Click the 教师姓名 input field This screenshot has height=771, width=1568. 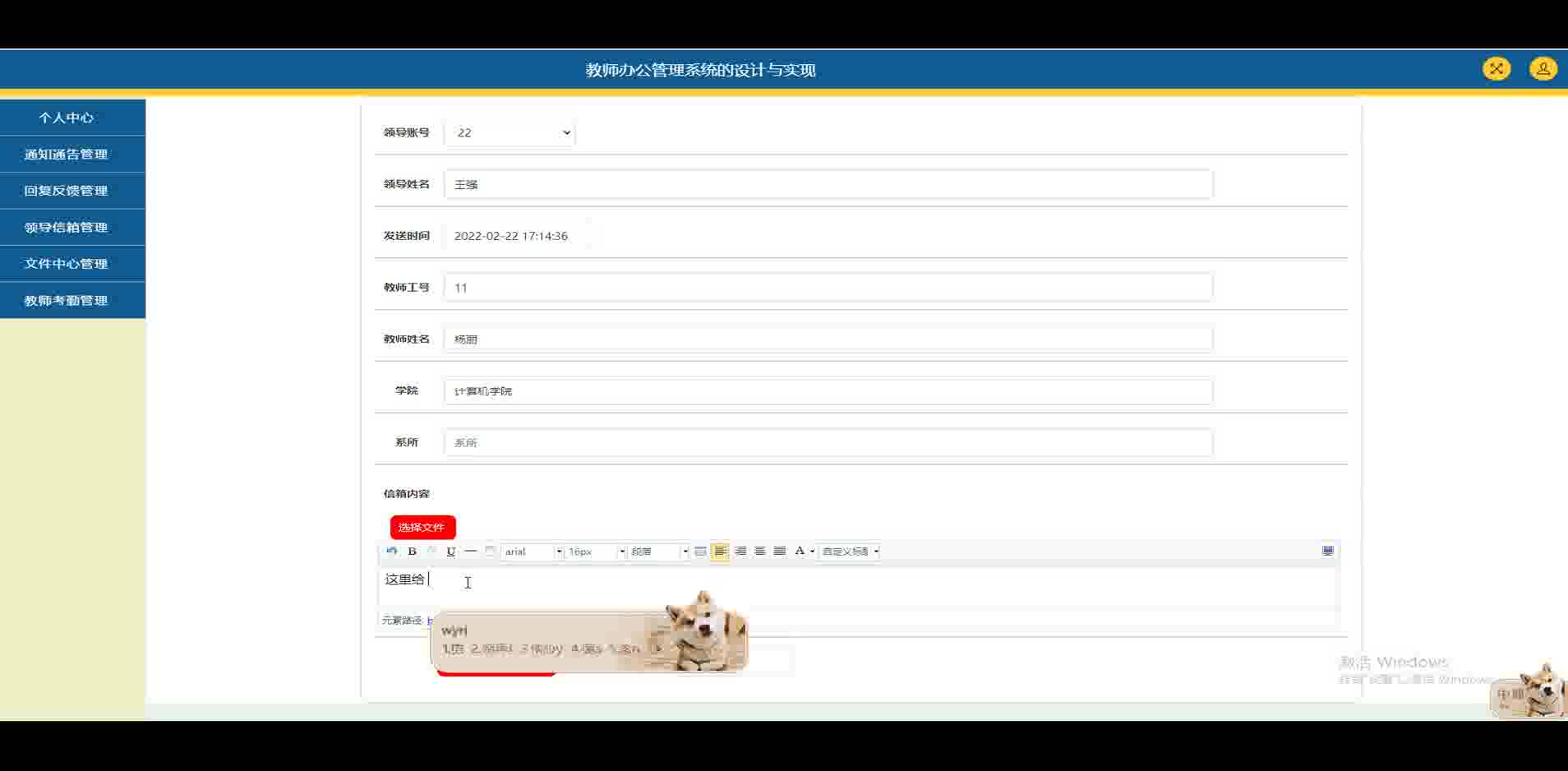click(x=828, y=339)
